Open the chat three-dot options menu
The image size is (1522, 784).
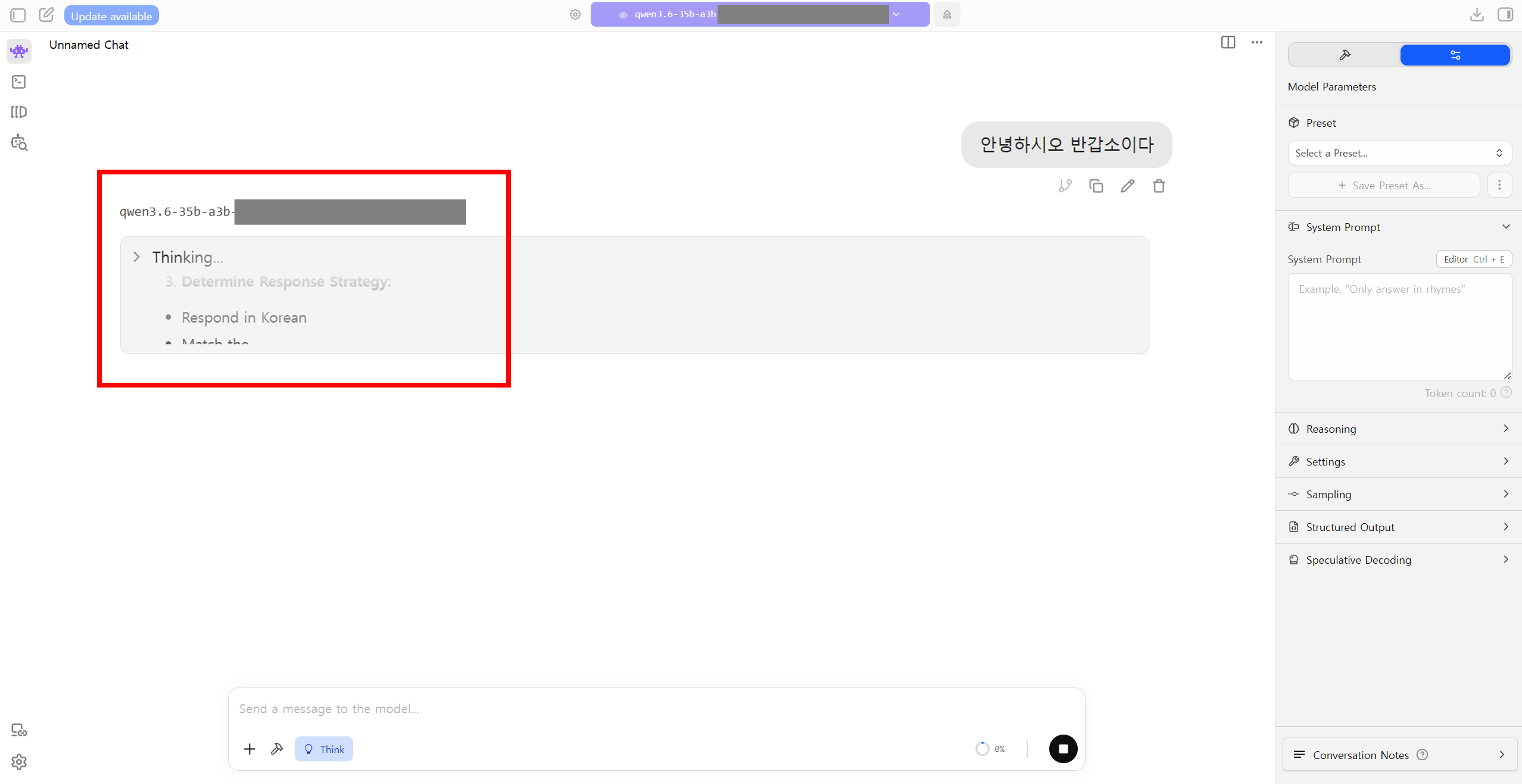1257,42
